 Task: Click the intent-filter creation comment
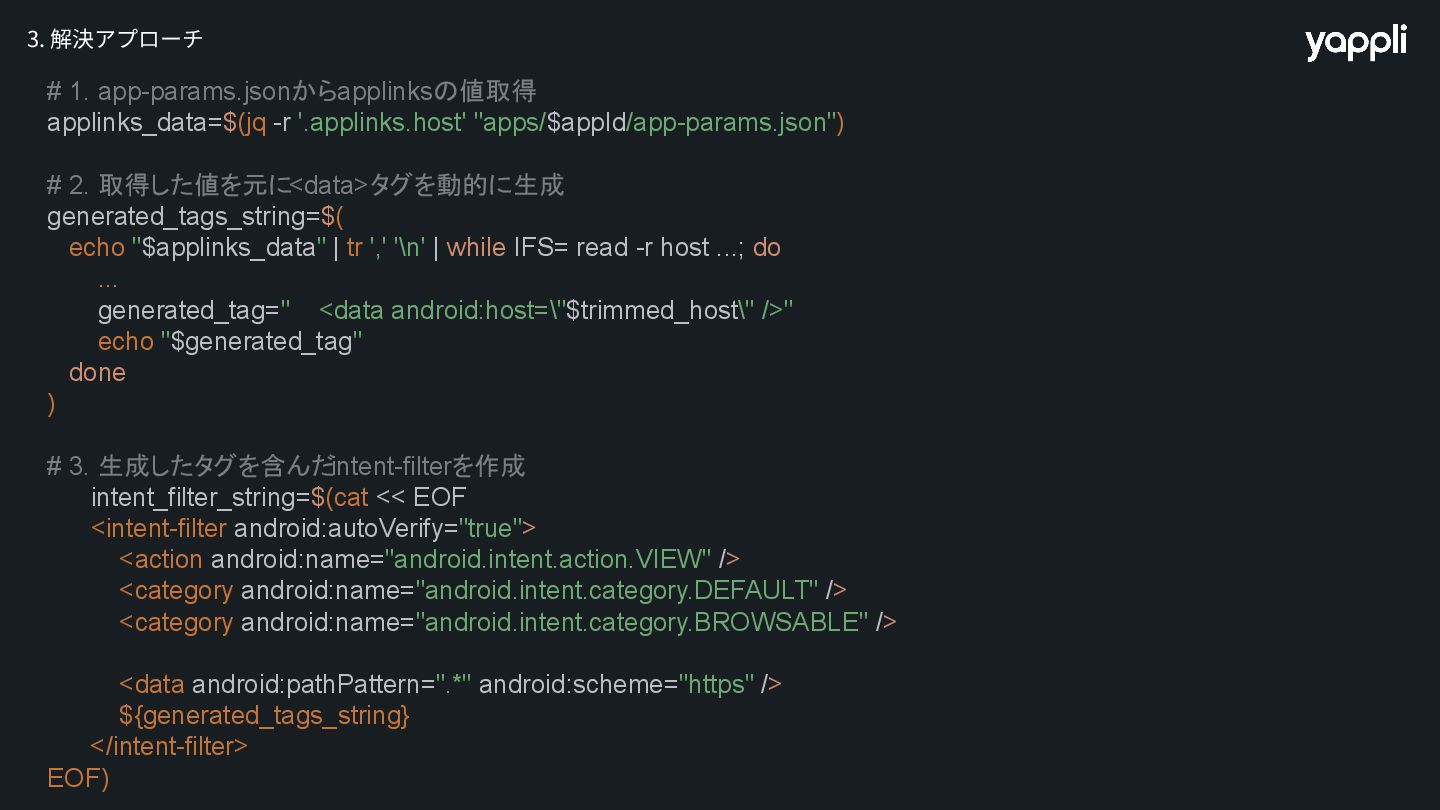click(x=286, y=466)
